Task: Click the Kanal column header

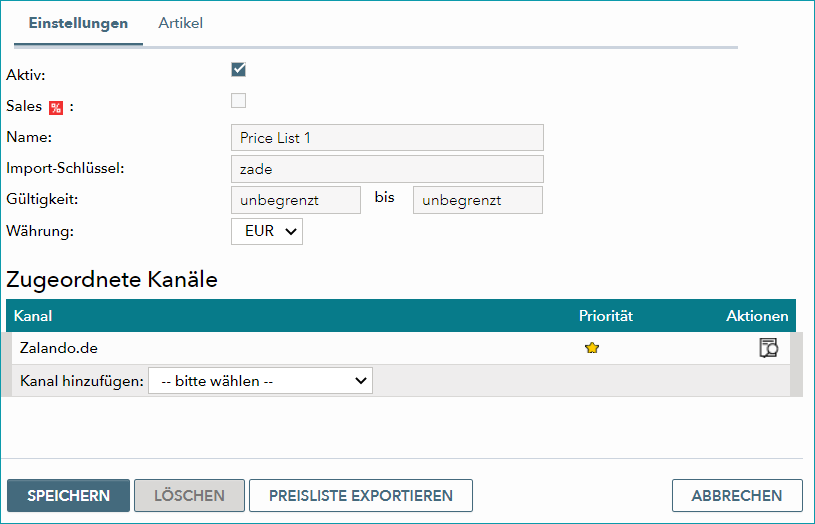Action: 33,316
